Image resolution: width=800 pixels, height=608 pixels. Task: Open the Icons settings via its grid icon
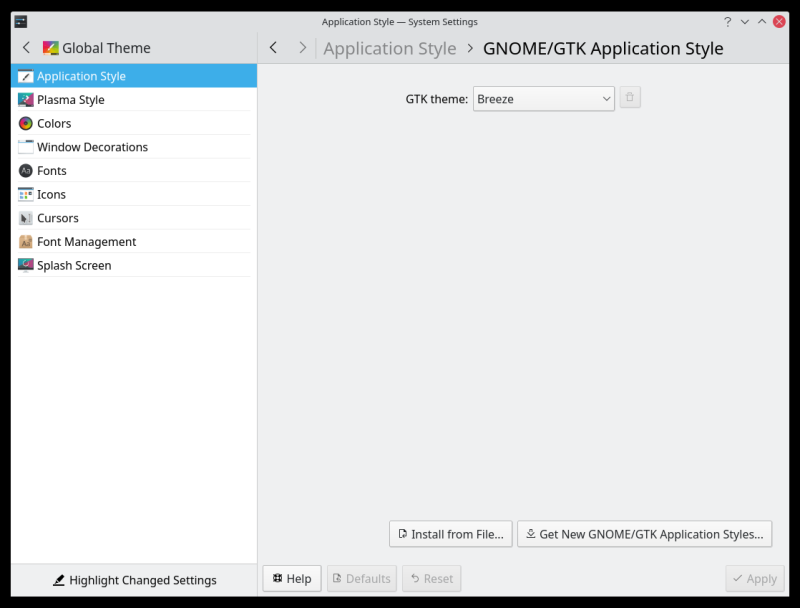(24, 194)
